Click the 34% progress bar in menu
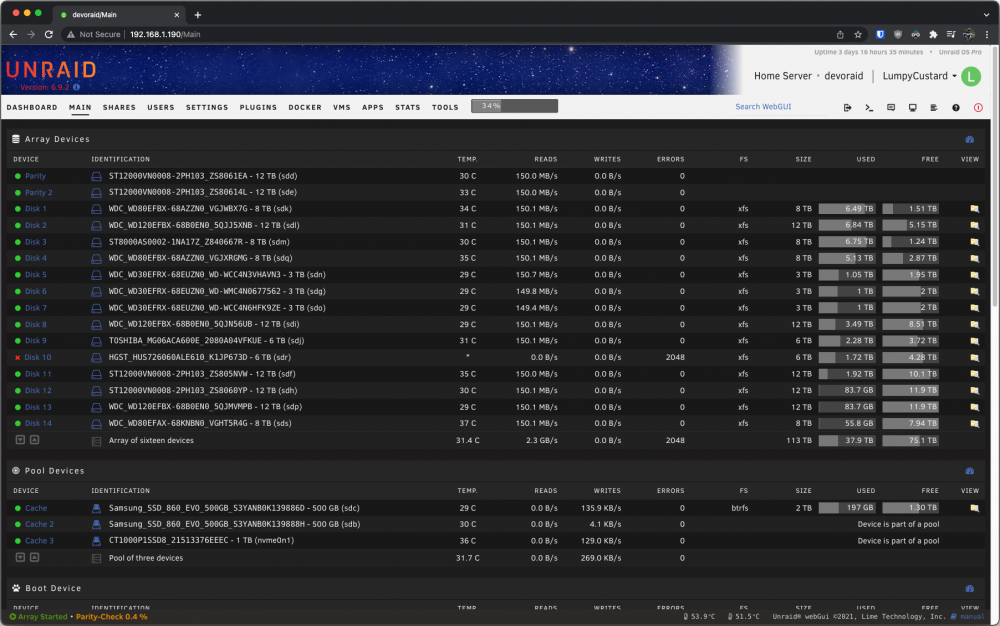 click(514, 106)
